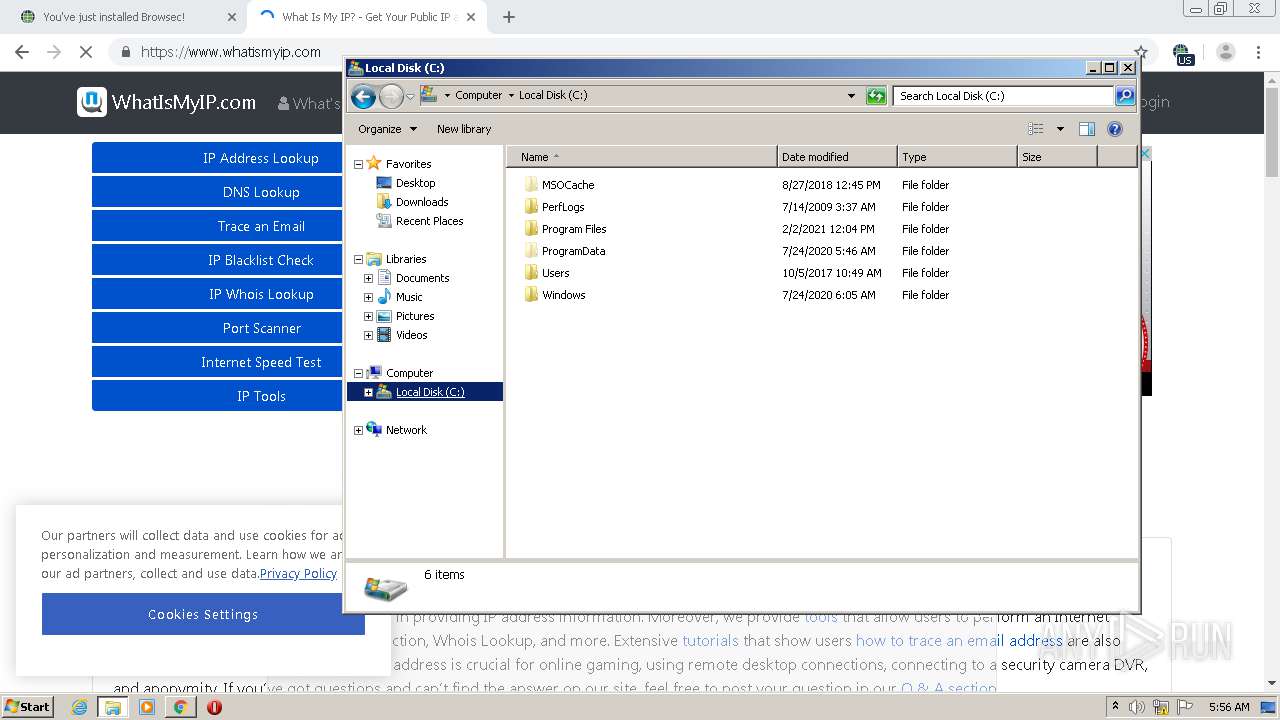The height and width of the screenshot is (720, 1280).
Task: Click the Change your view icon
Action: (x=1036, y=129)
